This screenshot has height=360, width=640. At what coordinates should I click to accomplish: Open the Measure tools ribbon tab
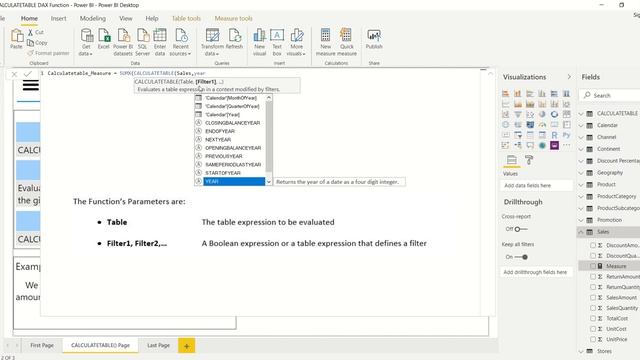coord(233,18)
